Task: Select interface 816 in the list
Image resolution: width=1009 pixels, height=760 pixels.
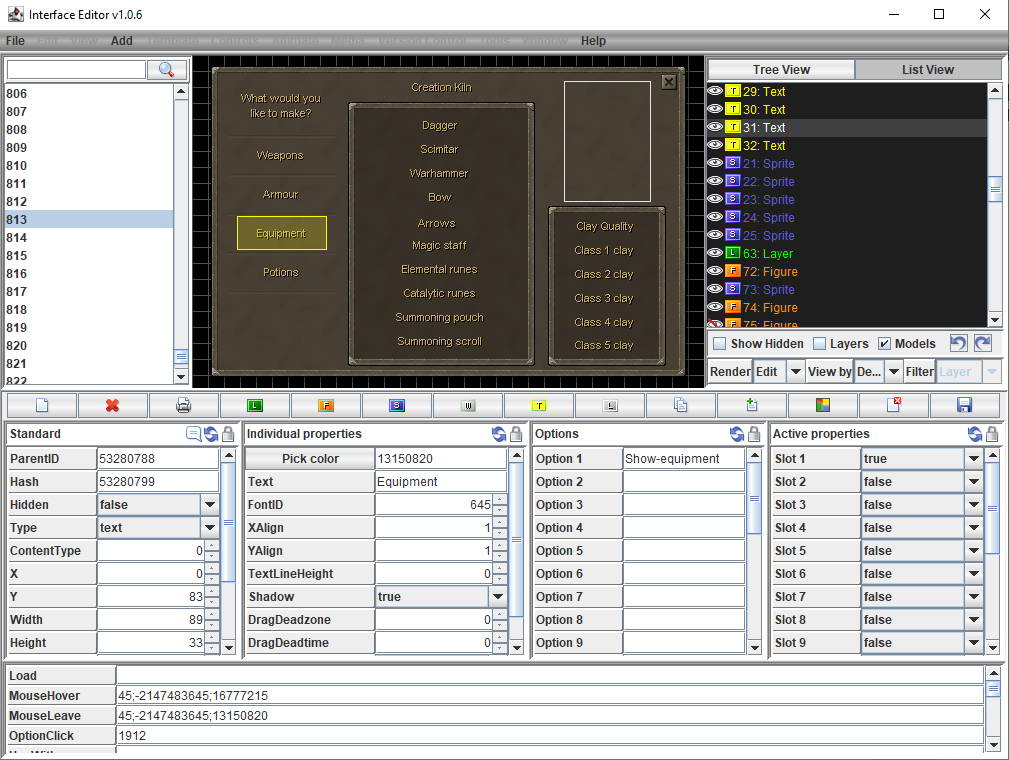Action: coord(17,274)
